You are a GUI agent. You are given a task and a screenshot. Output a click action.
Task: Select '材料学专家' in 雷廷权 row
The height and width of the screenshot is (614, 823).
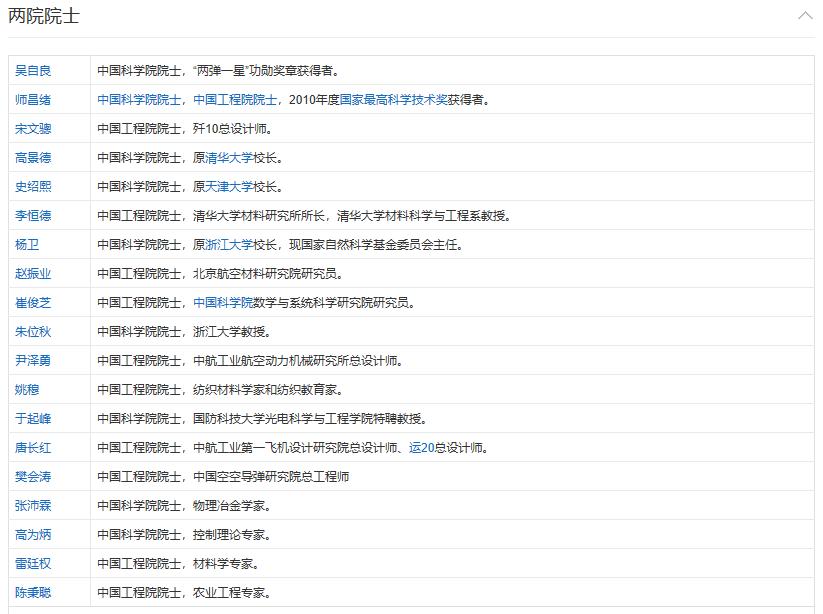pos(223,564)
